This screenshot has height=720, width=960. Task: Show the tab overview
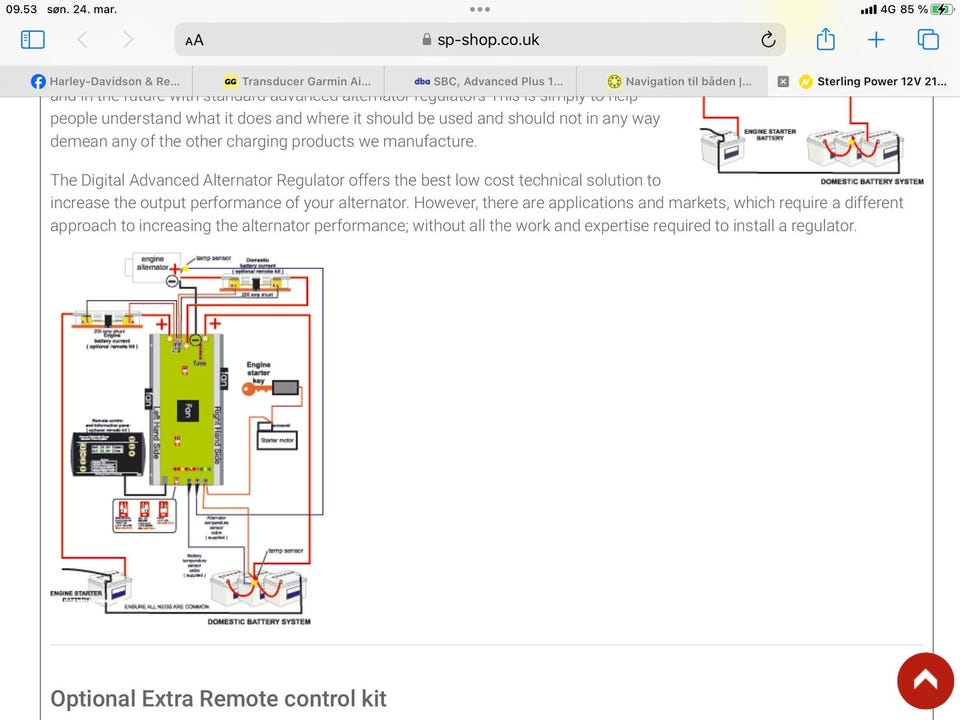(927, 40)
